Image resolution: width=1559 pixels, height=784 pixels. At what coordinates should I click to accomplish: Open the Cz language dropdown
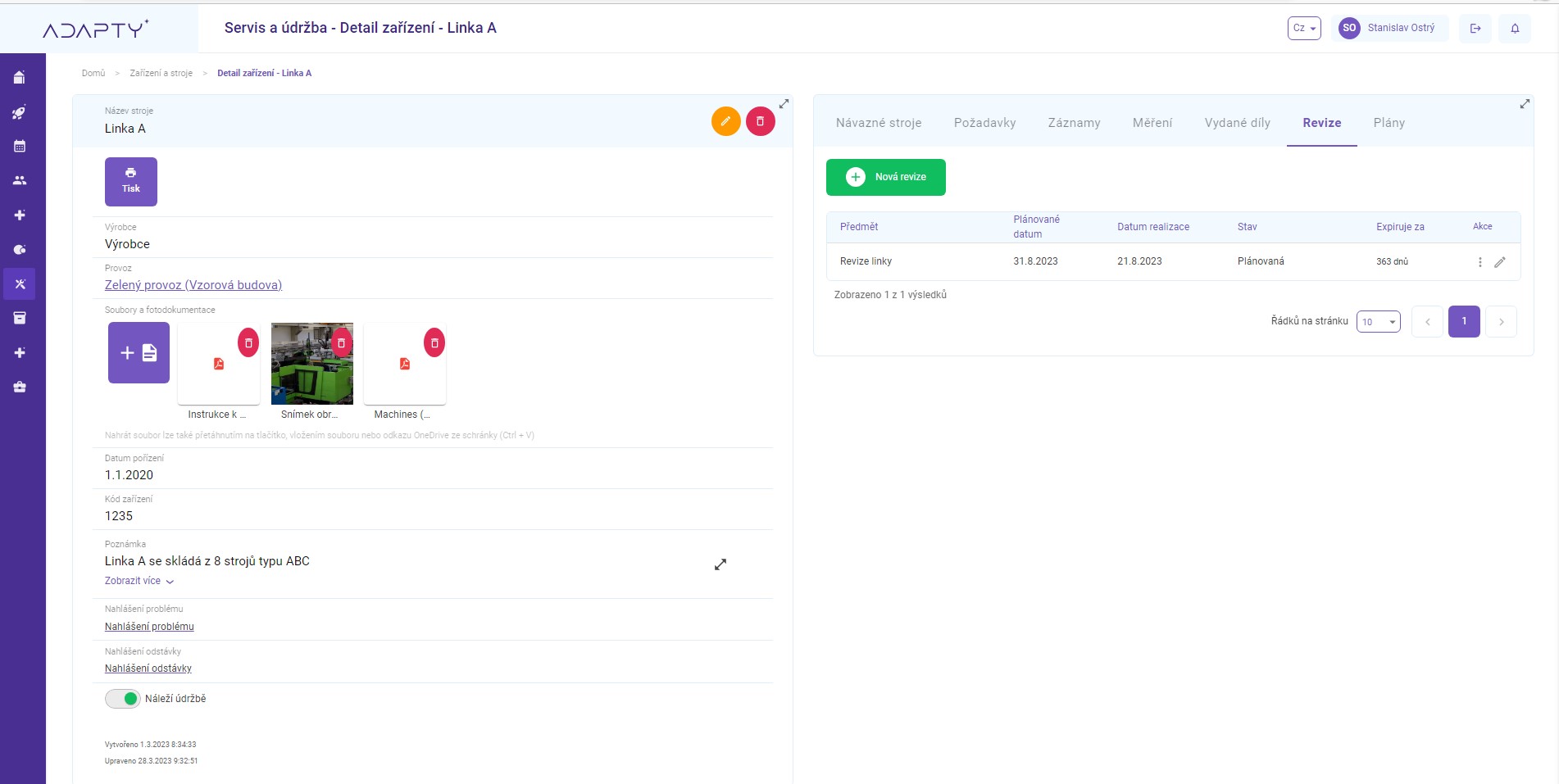coord(1304,28)
